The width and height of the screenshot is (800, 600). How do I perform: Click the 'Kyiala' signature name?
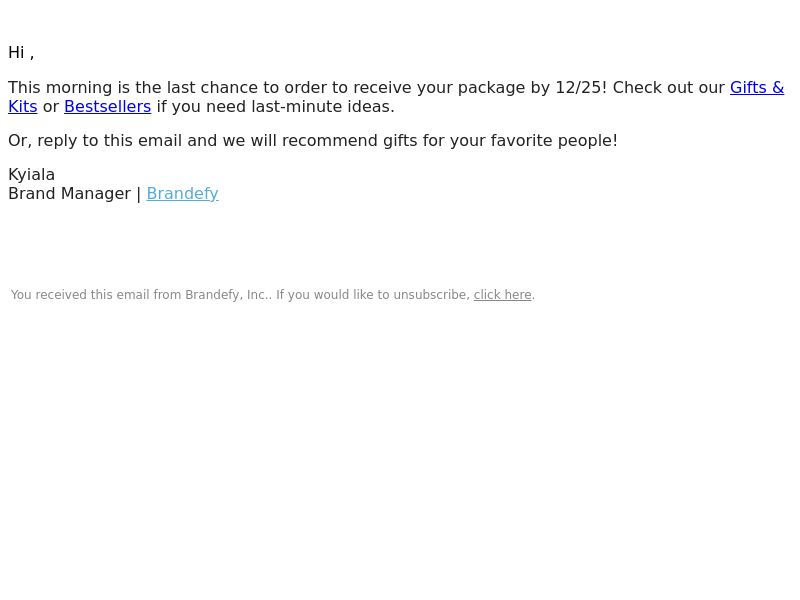click(x=31, y=175)
